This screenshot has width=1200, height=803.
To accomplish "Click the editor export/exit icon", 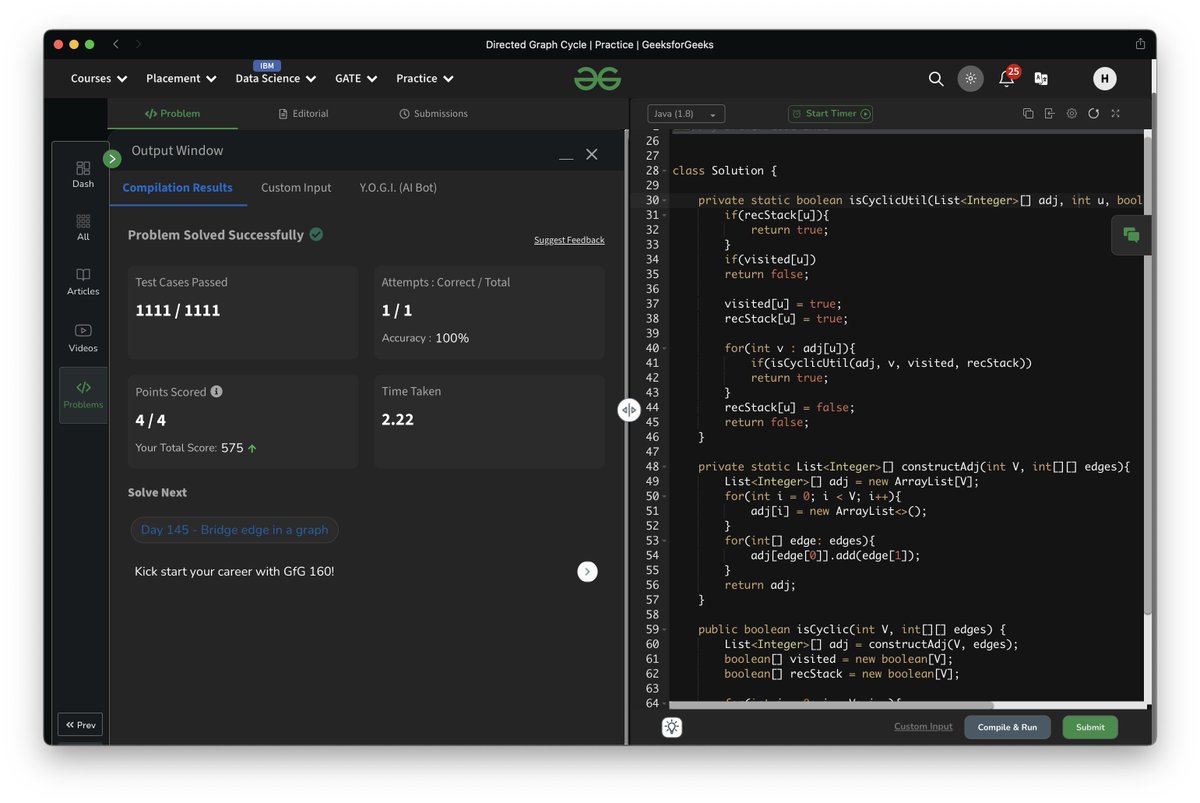I will click(1049, 114).
